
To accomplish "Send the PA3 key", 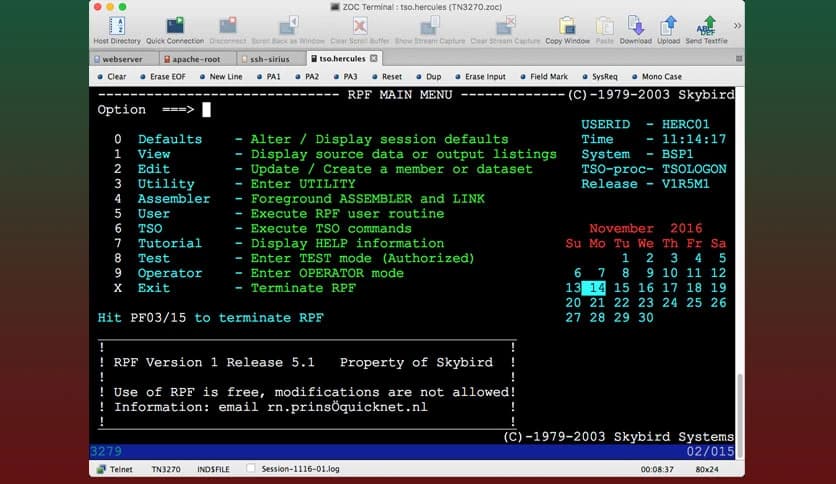I will click(345, 77).
